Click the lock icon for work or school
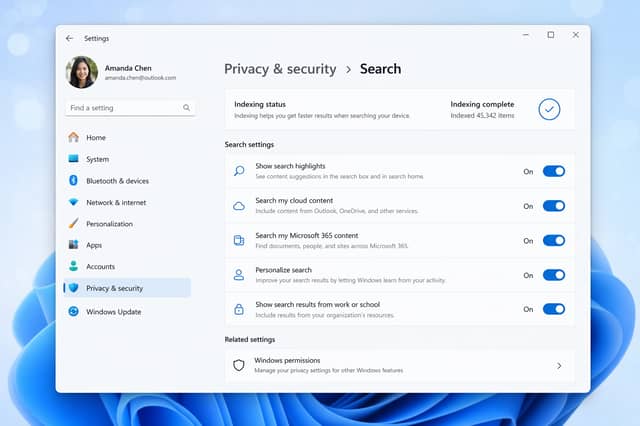640x426 pixels. tap(239, 309)
